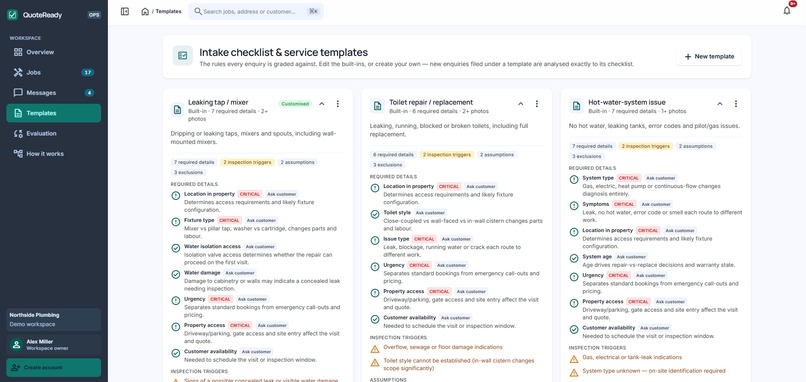Click 7 required details chip in Hot-water-system card
806x382 pixels.
point(592,146)
